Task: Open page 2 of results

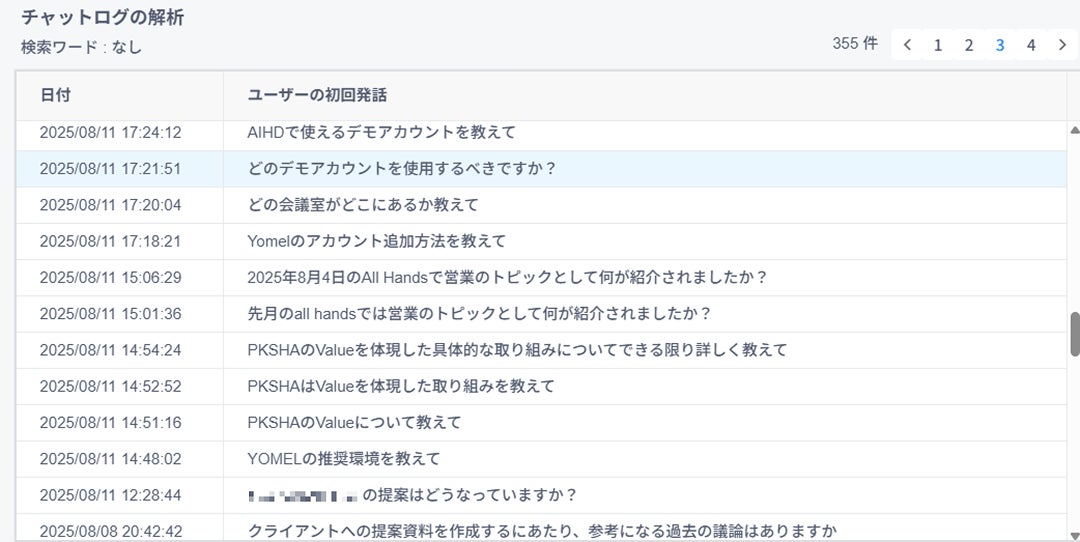Action: coord(969,45)
